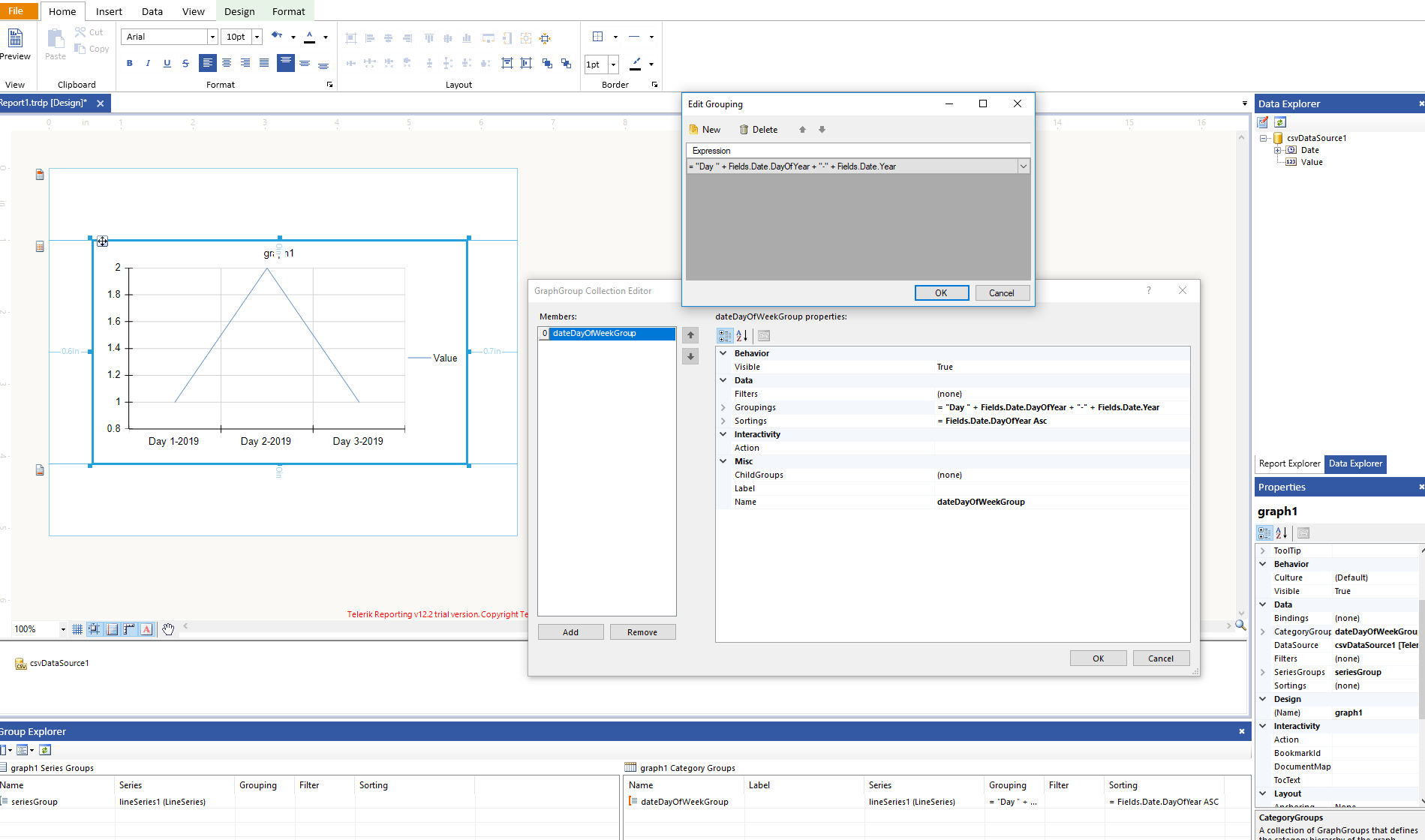Open the grouping expression dropdown
The image size is (1425, 840).
[1023, 166]
